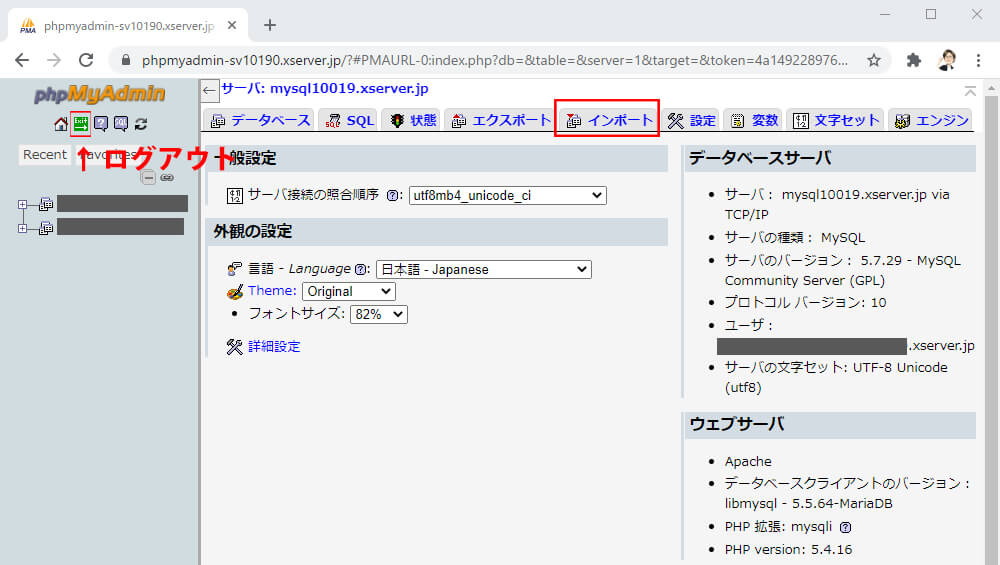This screenshot has width=1000, height=565.
Task: Open the font size dropdown 82%
Action: [379, 314]
